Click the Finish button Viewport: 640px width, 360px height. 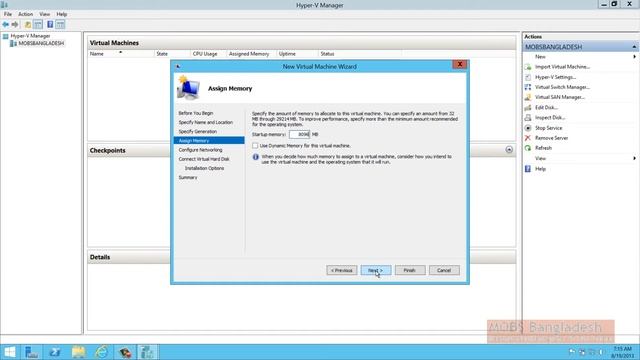click(410, 270)
